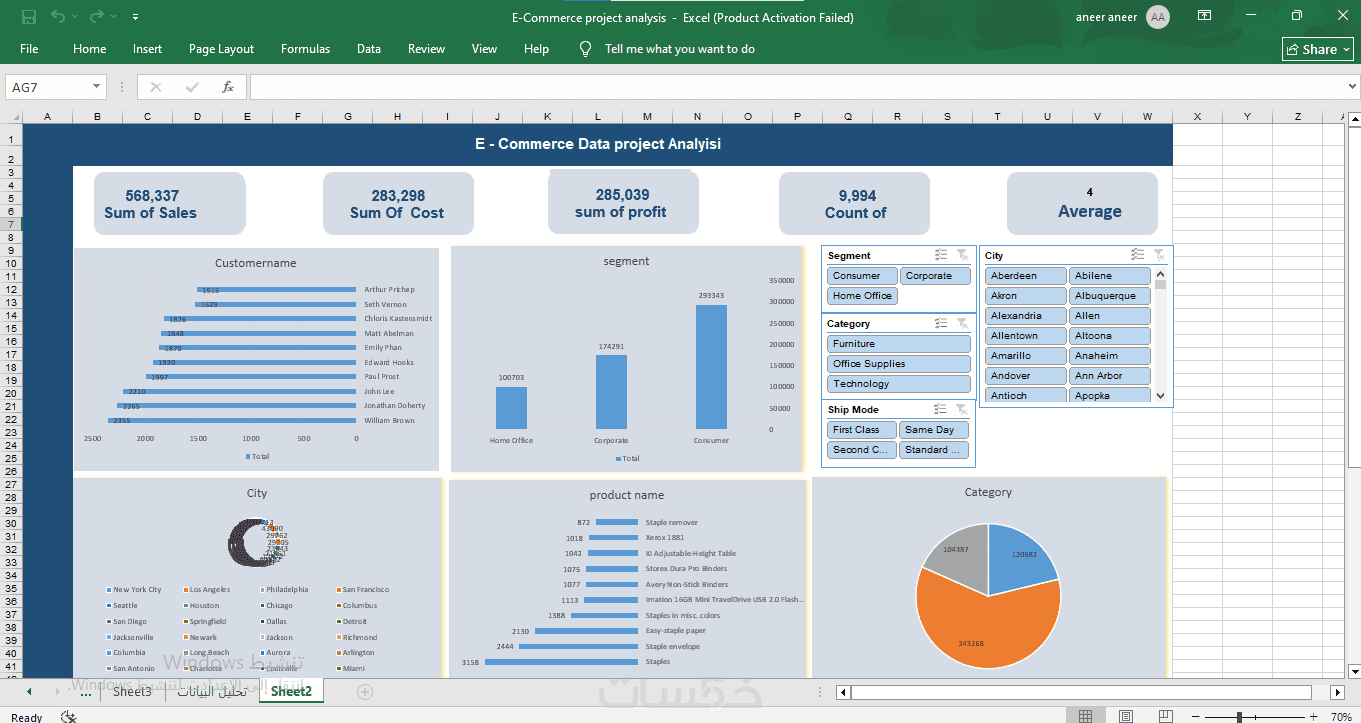Click the Insert Function fx icon
Screen dimensions: 1361x723
click(x=228, y=87)
